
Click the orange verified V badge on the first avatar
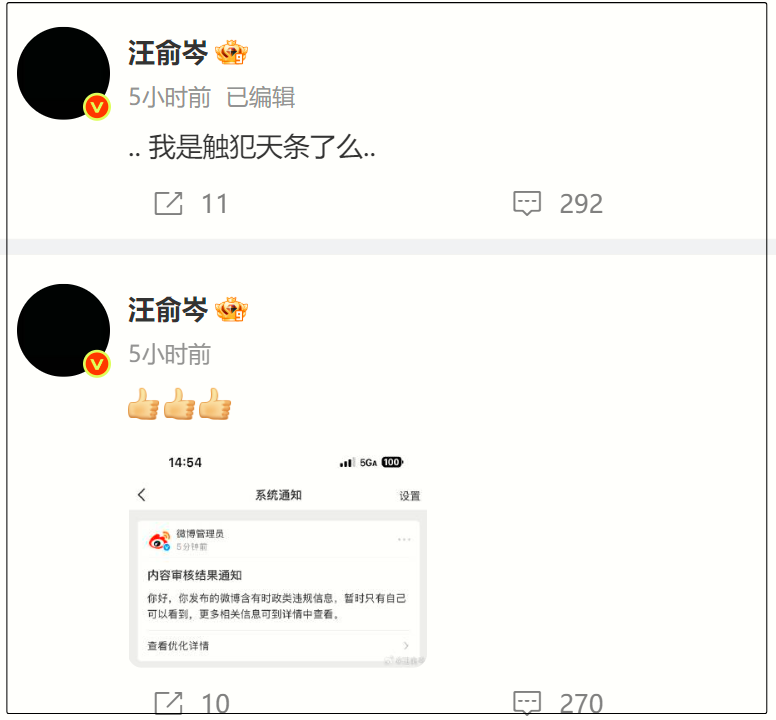(97, 106)
